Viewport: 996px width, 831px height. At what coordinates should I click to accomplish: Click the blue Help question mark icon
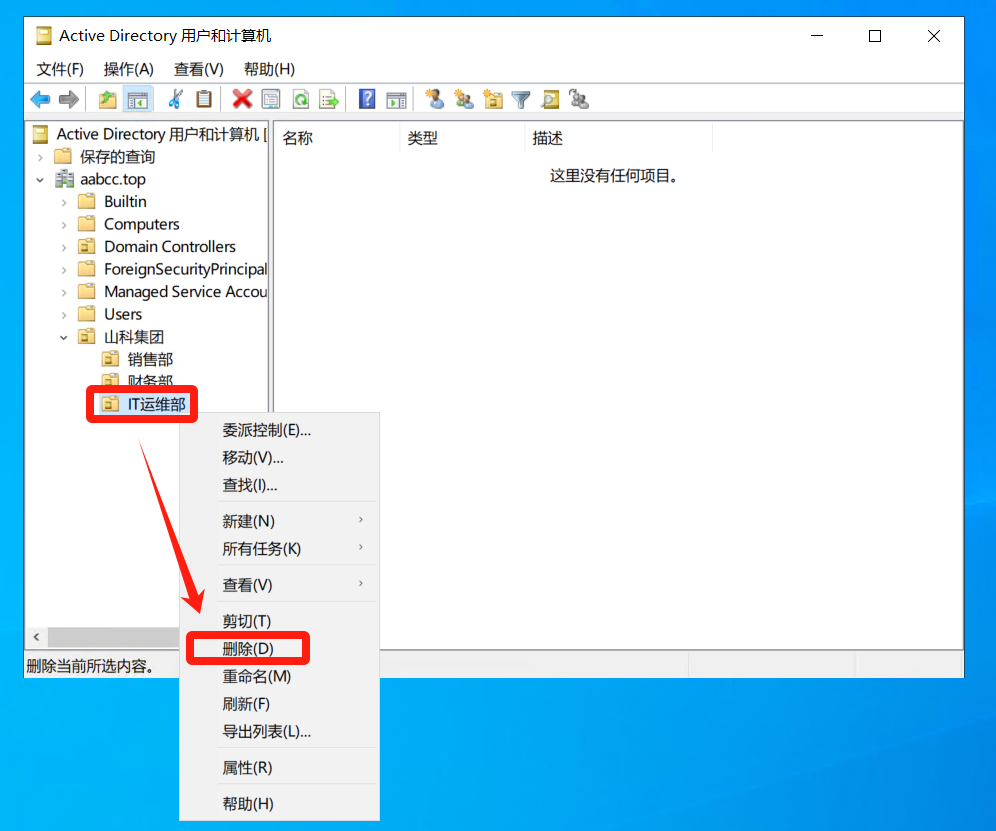click(x=367, y=99)
